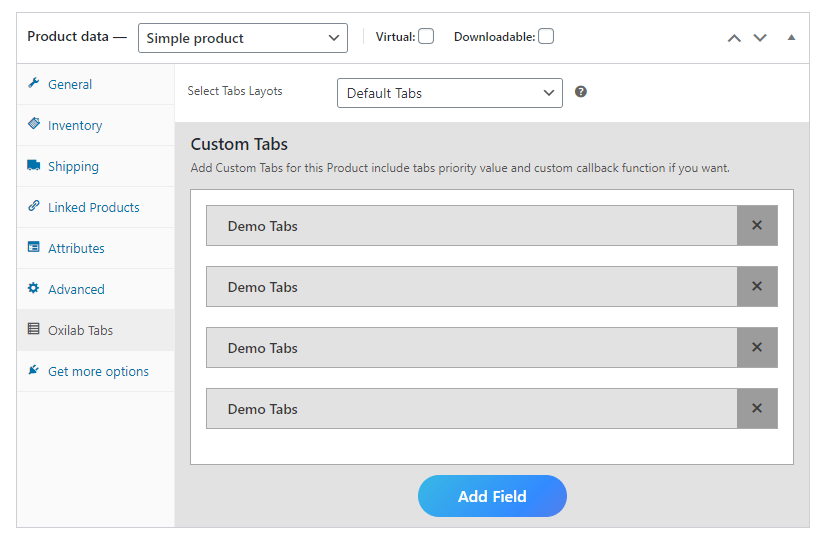Click the gear icon beside Advanced

[x=34, y=288]
